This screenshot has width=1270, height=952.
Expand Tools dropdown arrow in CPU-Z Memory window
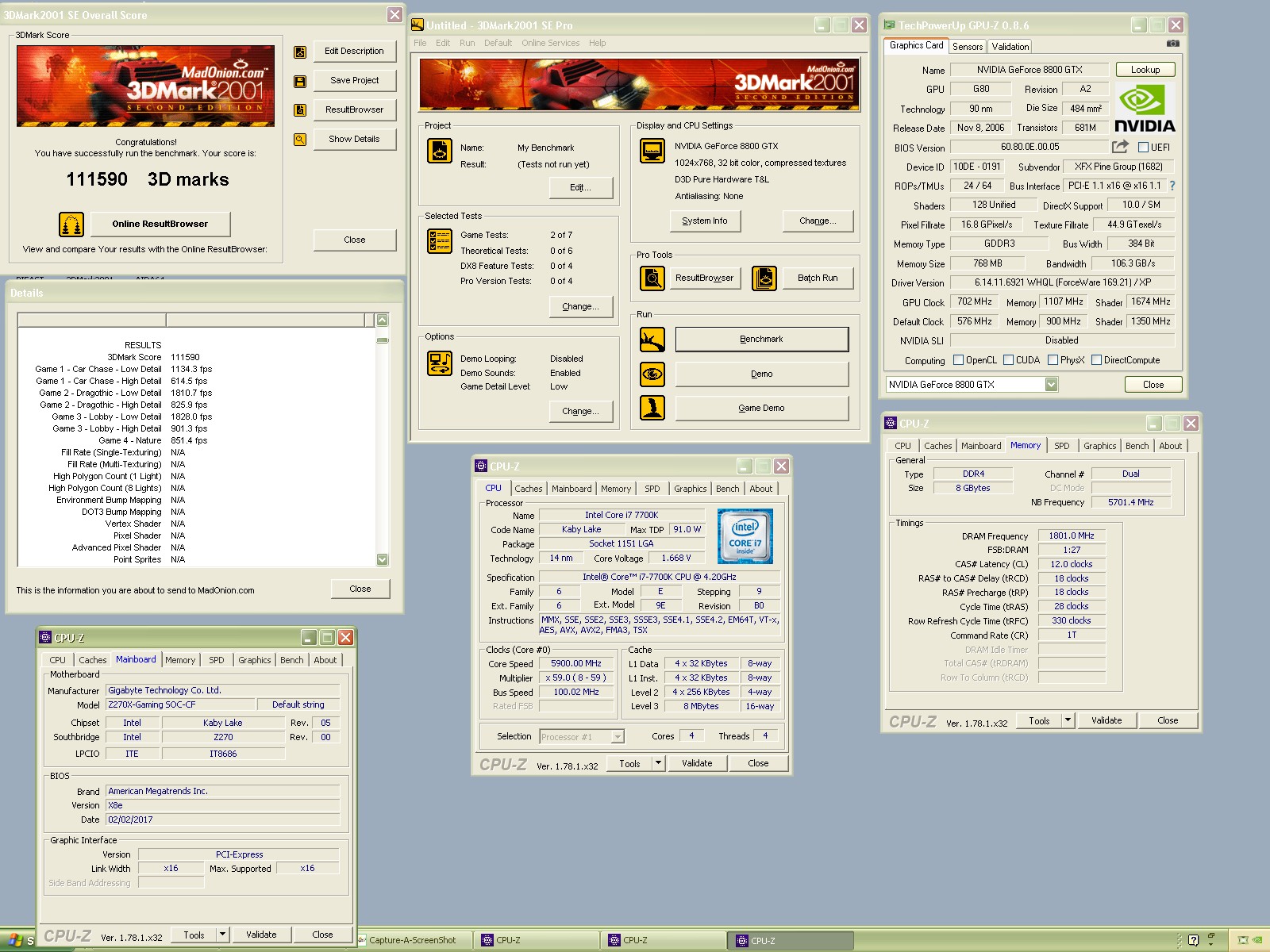1068,720
